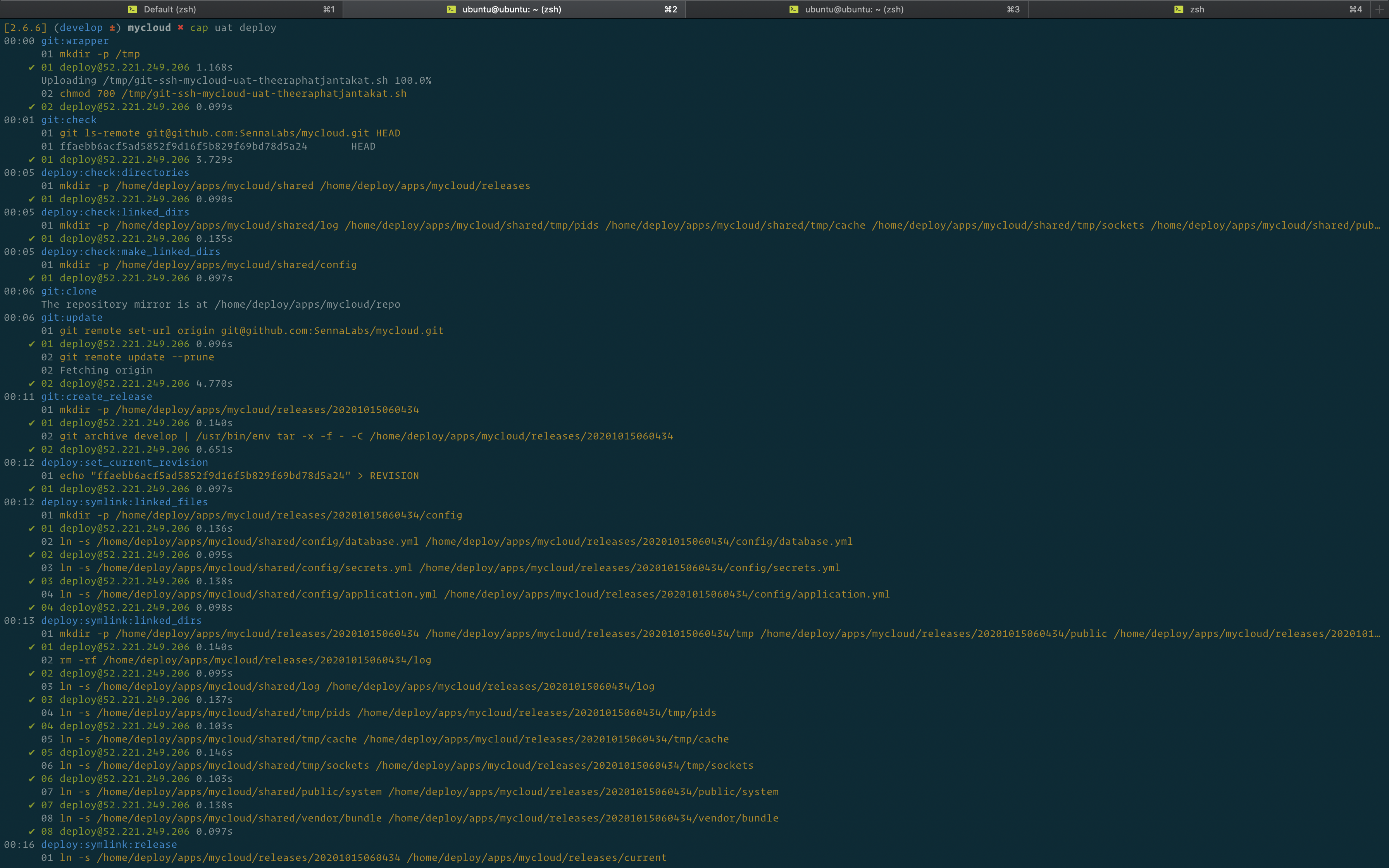
Task: Click the '(develop ±)' branch indicator
Action: tap(87, 28)
